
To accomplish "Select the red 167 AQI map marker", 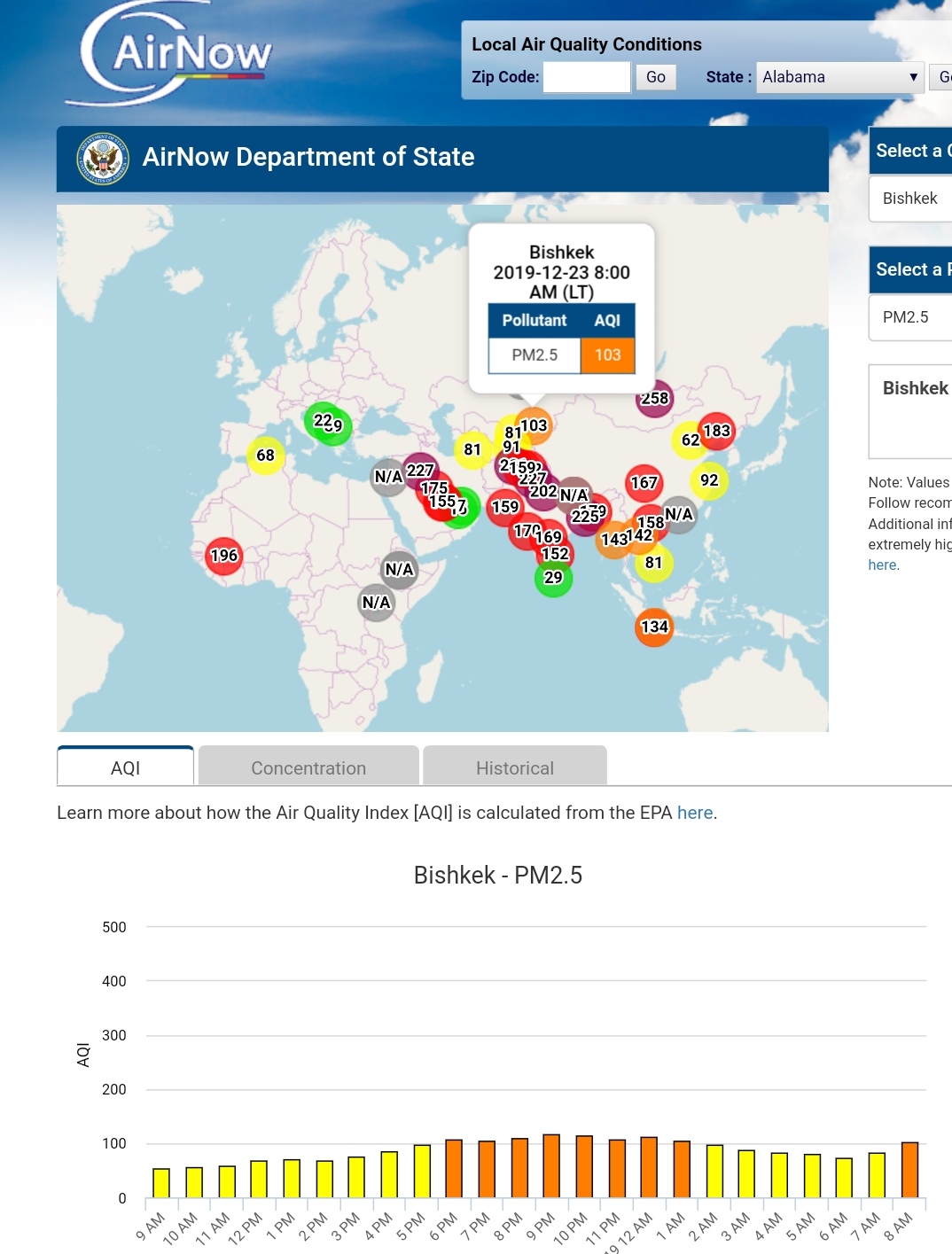I will click(644, 483).
